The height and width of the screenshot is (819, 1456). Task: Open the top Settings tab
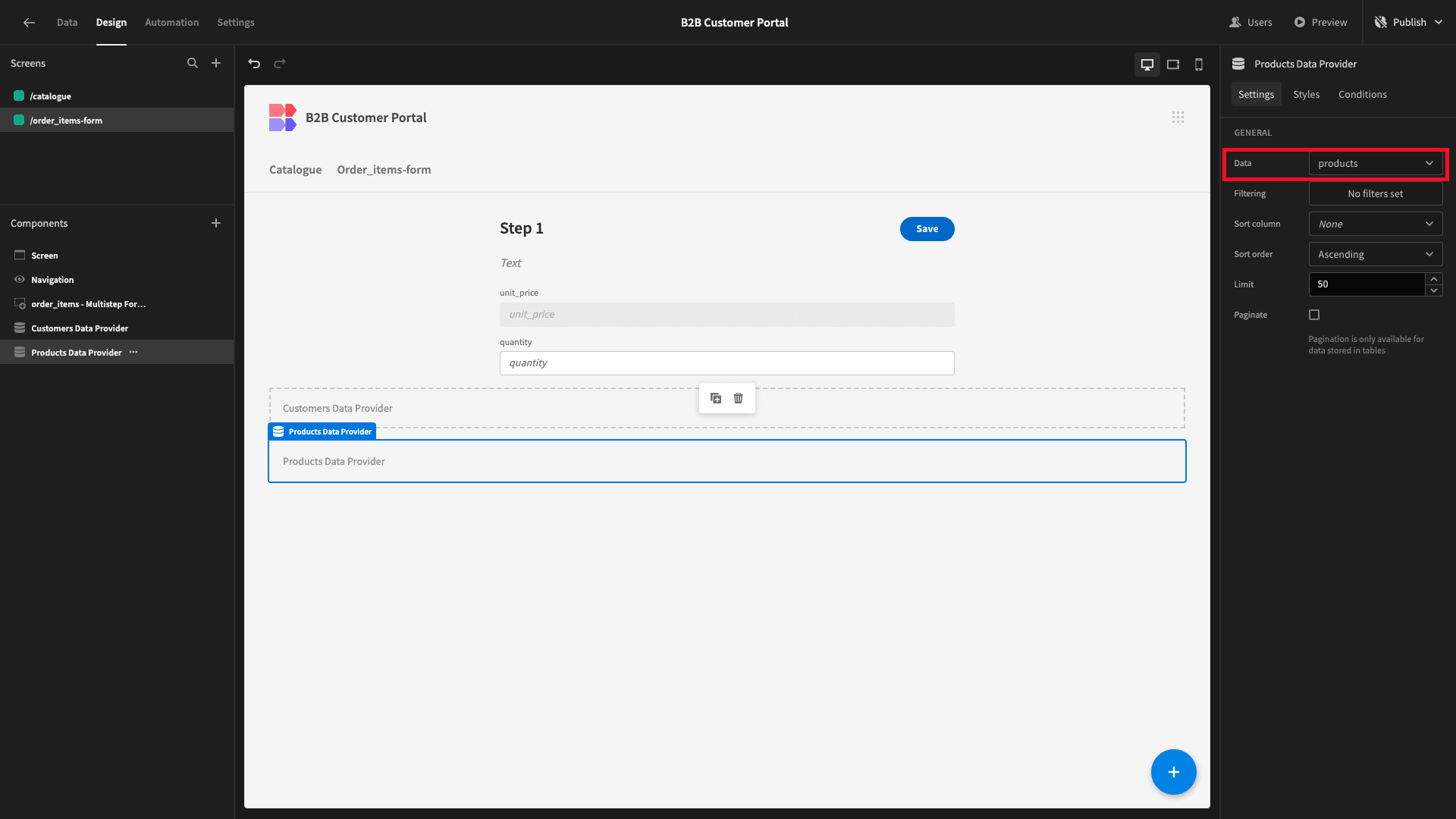coord(236,22)
